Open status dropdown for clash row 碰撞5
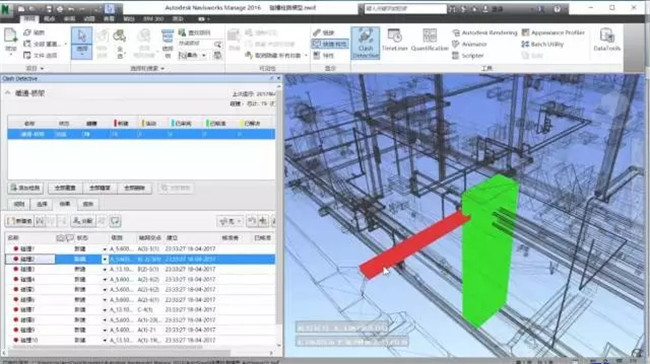The image size is (650, 364). point(104,290)
